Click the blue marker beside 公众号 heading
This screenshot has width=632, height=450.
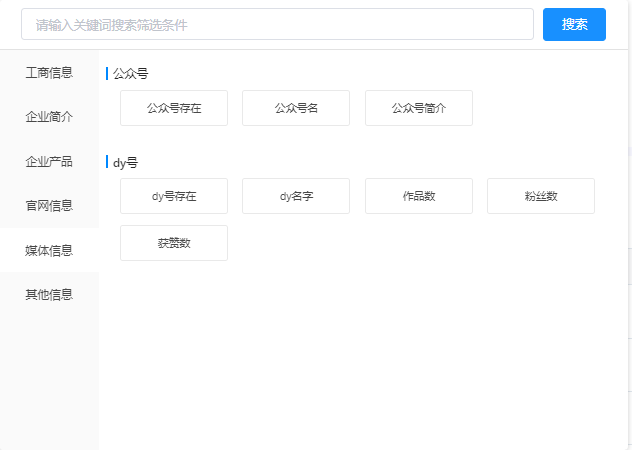[x=107, y=74]
